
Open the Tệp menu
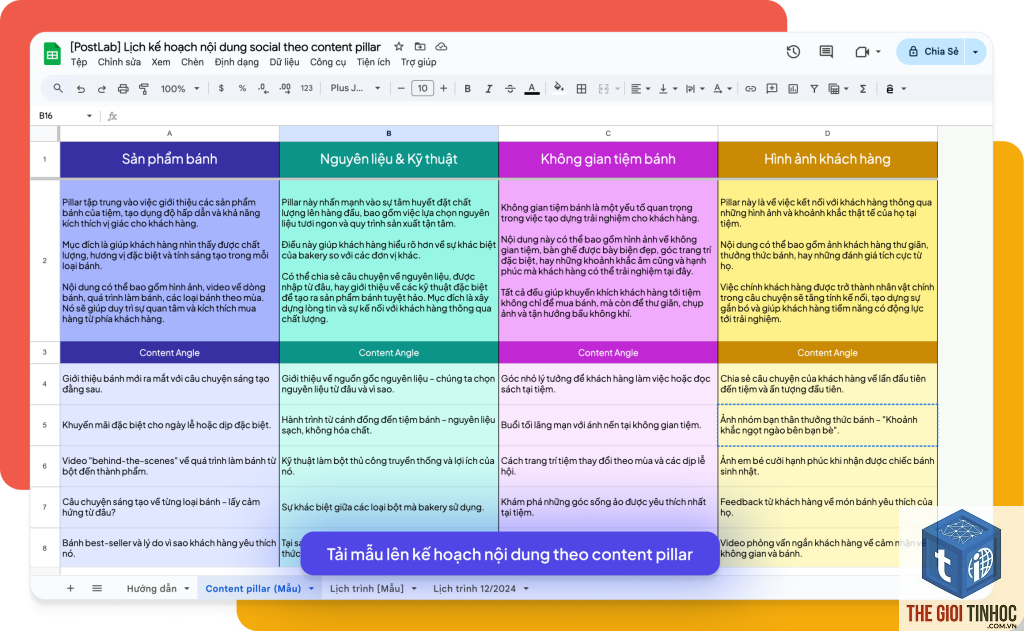[x=79, y=62]
